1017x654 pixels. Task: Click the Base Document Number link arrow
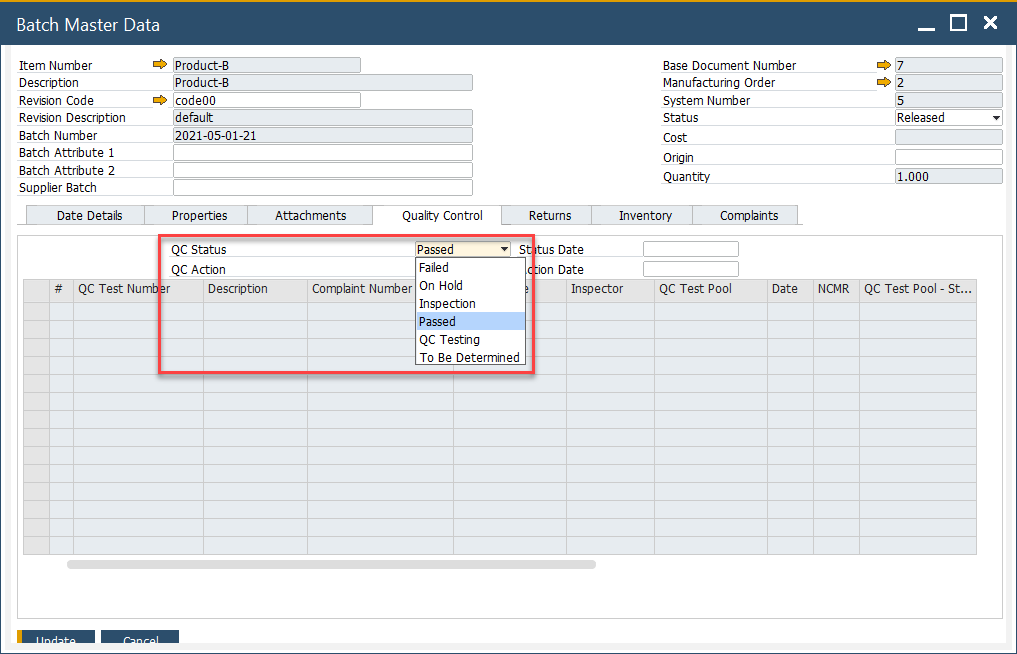pos(883,65)
